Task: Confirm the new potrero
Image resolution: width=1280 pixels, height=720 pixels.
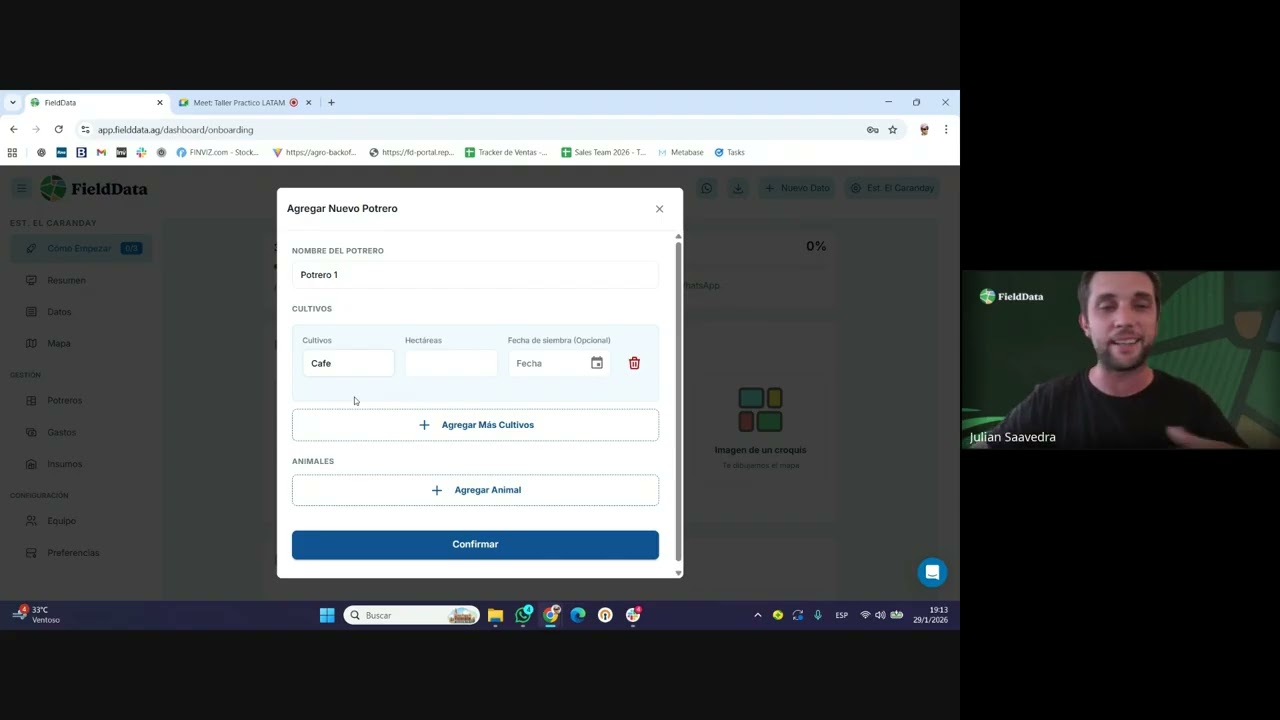Action: (475, 544)
